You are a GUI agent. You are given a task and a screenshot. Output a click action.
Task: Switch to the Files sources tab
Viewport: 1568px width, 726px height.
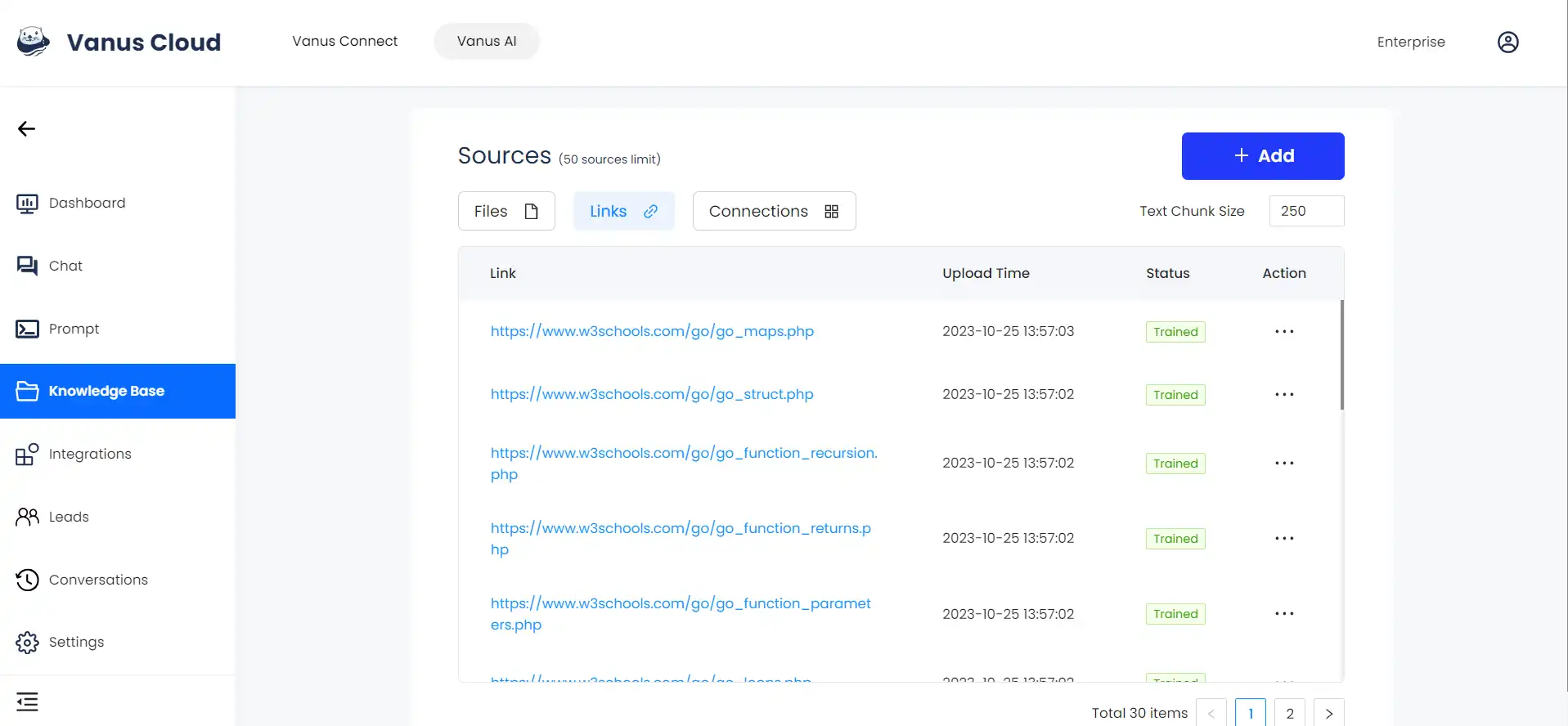pos(506,211)
